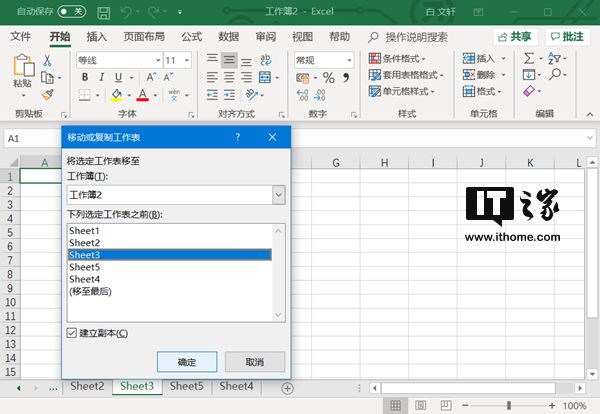Switch to 页面布局 ribbon tab
The image size is (600, 414).
[144, 37]
